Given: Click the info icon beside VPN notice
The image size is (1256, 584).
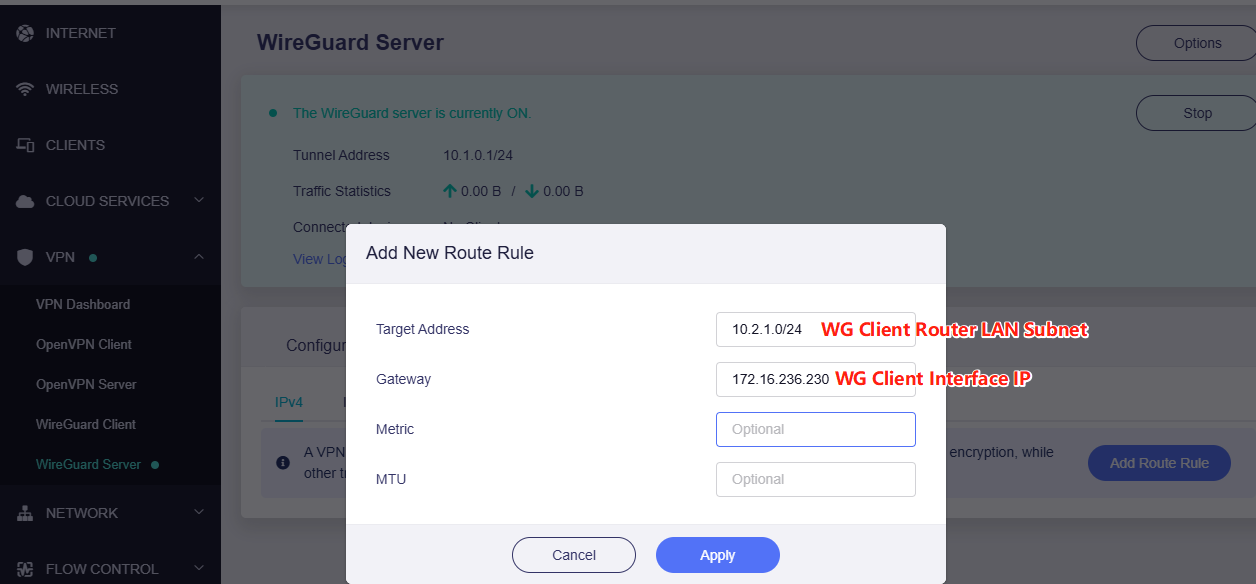Looking at the screenshot, I should point(283,462).
